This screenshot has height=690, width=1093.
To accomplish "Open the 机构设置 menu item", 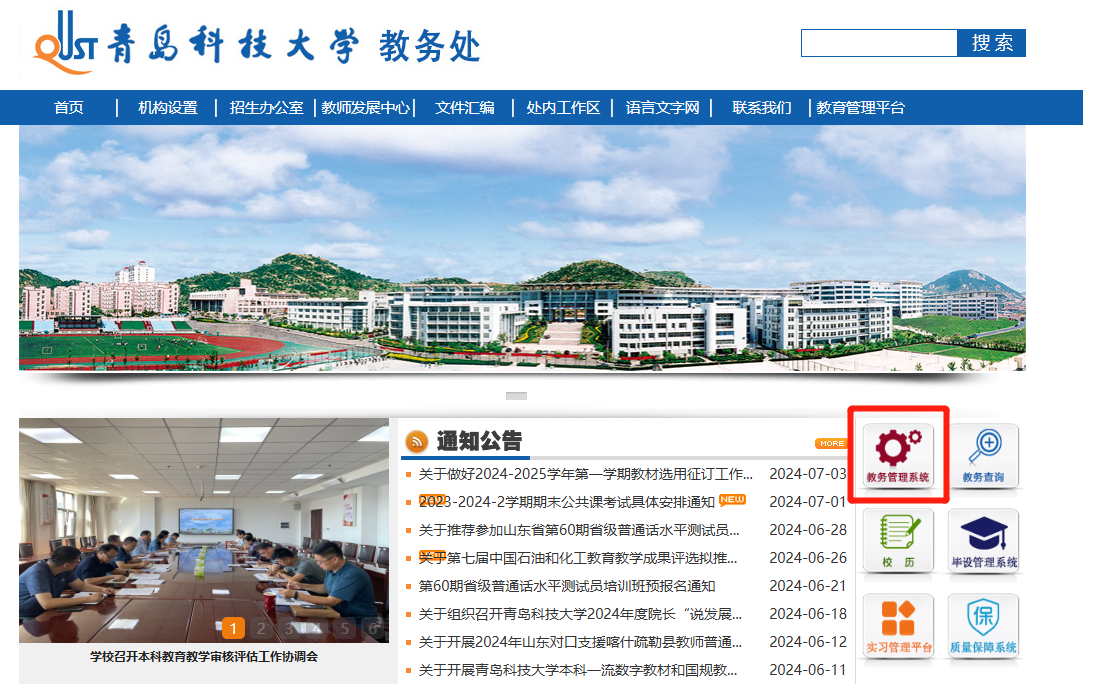I will 167,108.
